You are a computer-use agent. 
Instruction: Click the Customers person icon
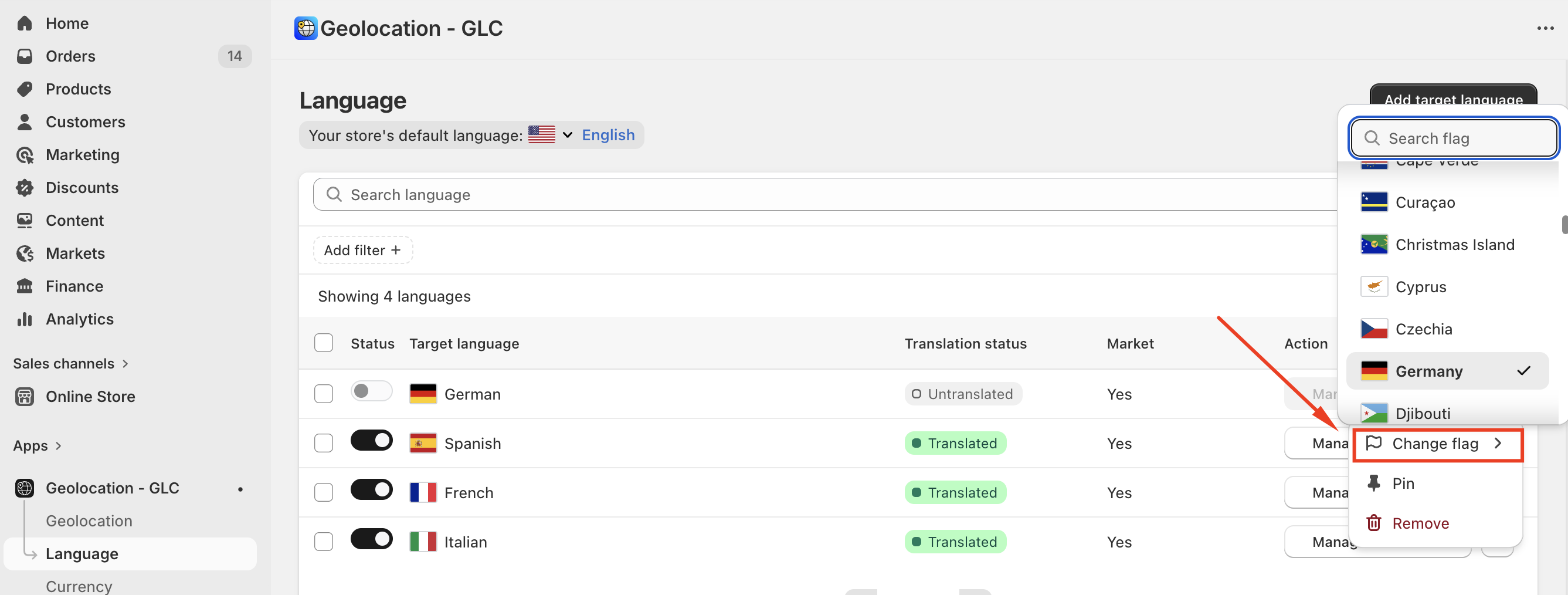pos(25,122)
